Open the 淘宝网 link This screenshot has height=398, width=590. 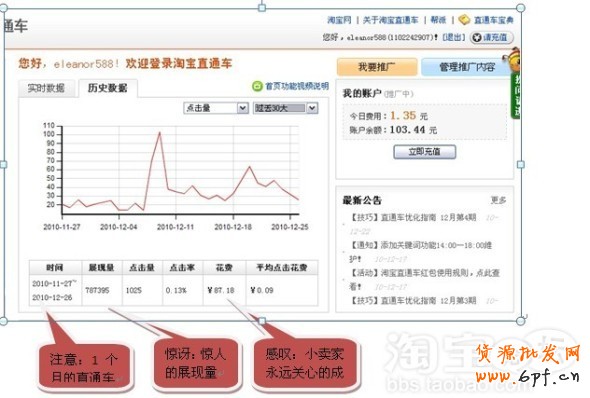(x=339, y=20)
